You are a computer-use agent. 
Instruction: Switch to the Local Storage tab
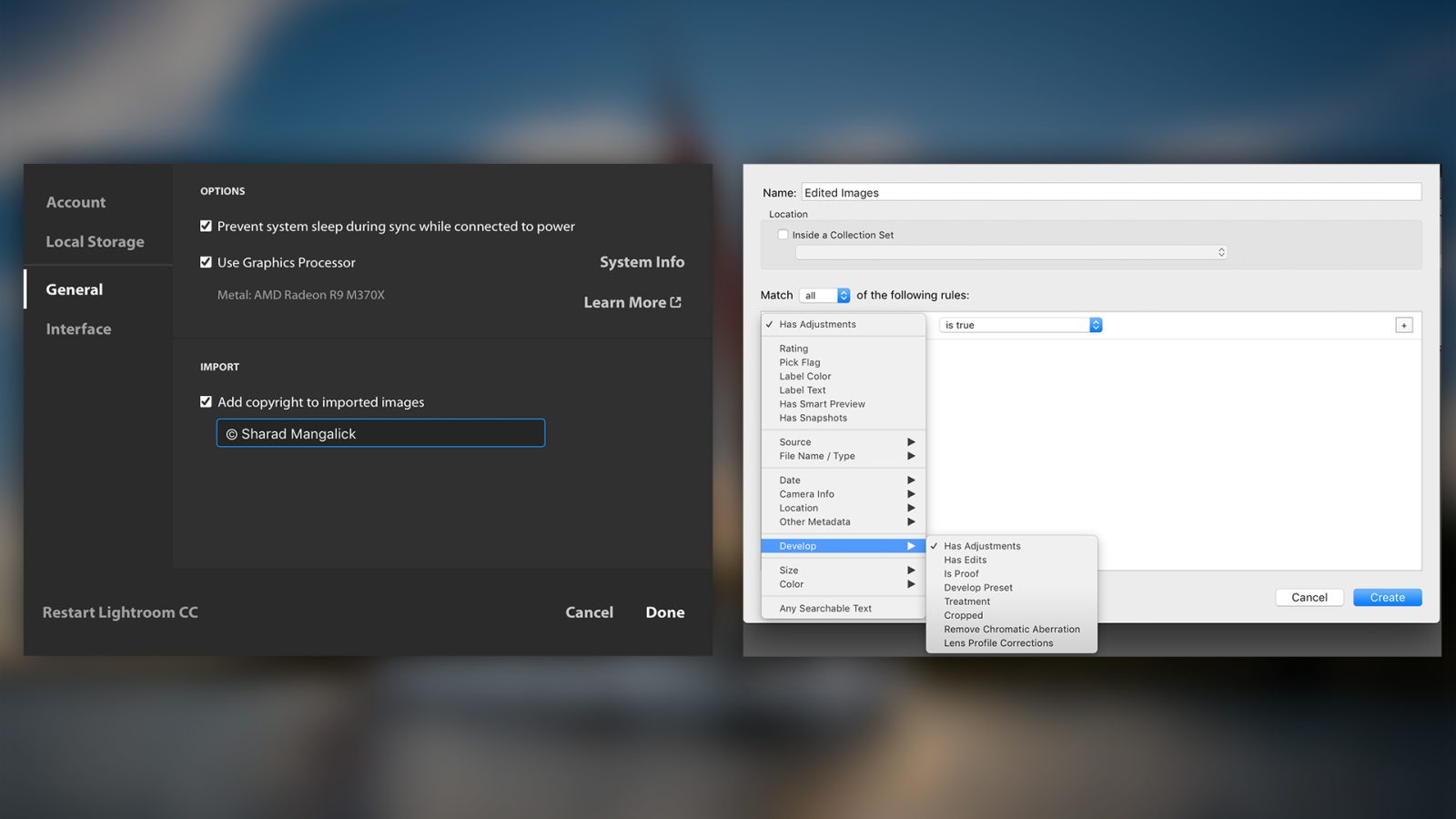[95, 241]
